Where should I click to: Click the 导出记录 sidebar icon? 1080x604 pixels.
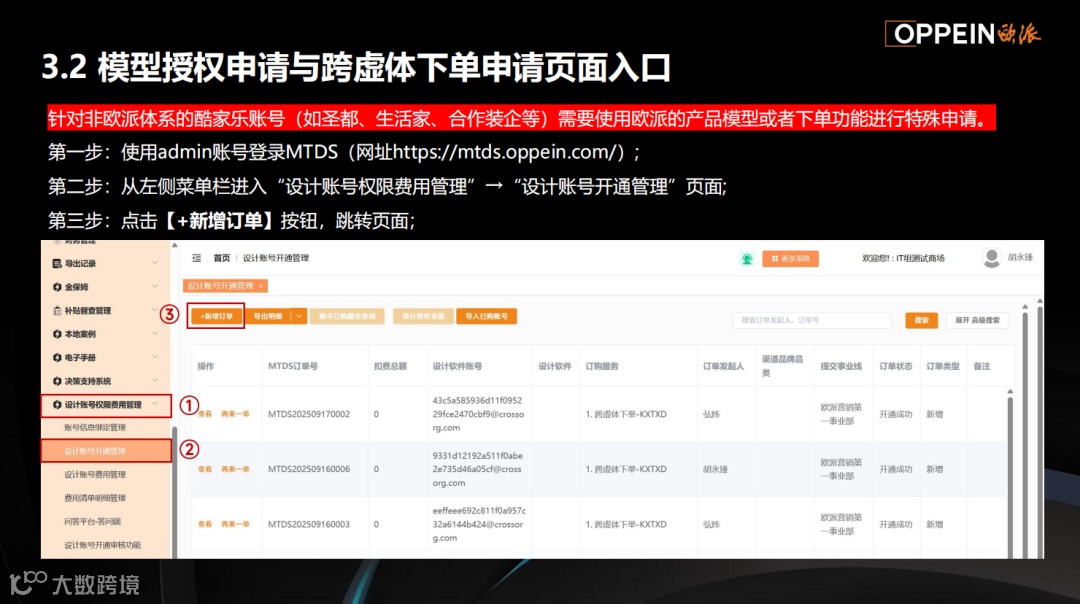[57, 263]
